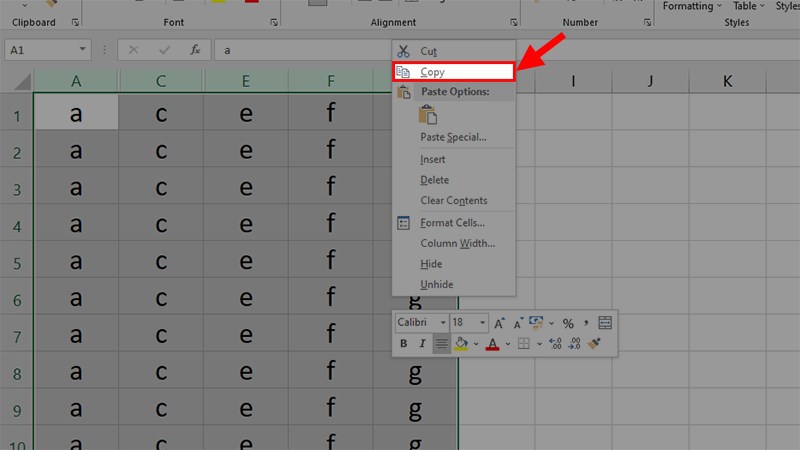Click the Format Cells icon in context menu

click(404, 223)
